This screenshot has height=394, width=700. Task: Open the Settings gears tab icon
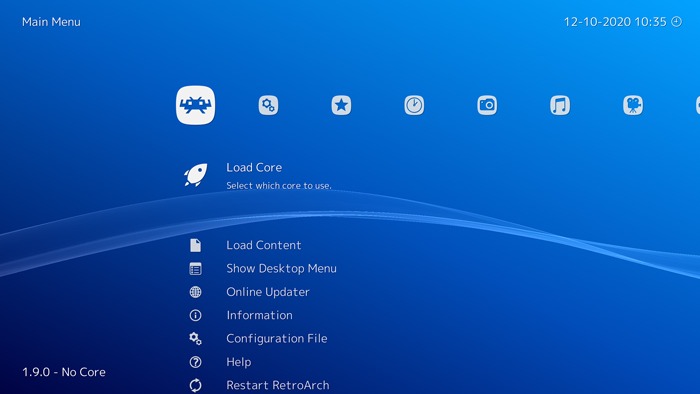268,105
